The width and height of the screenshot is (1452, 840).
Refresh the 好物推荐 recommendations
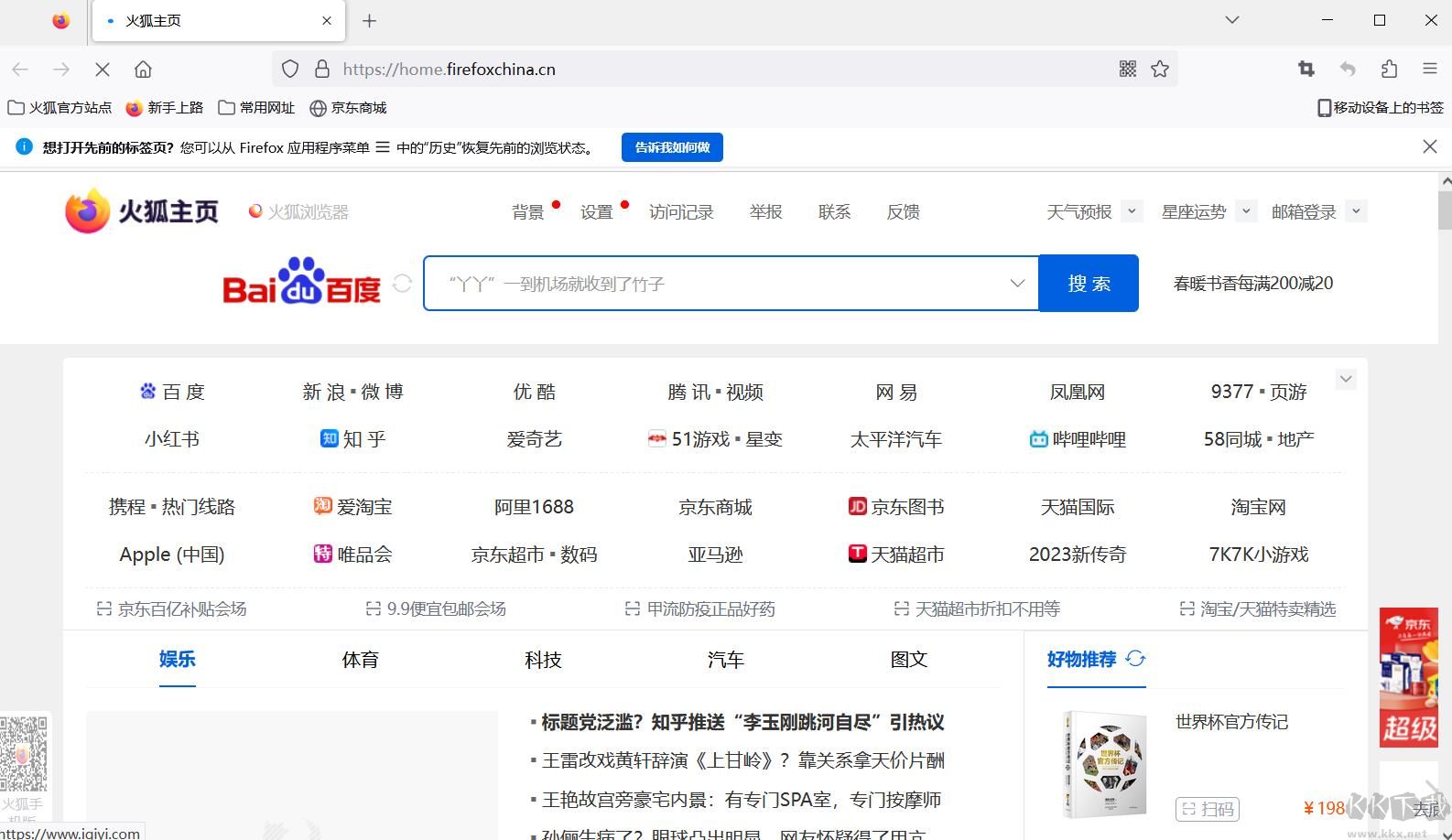click(x=1136, y=659)
